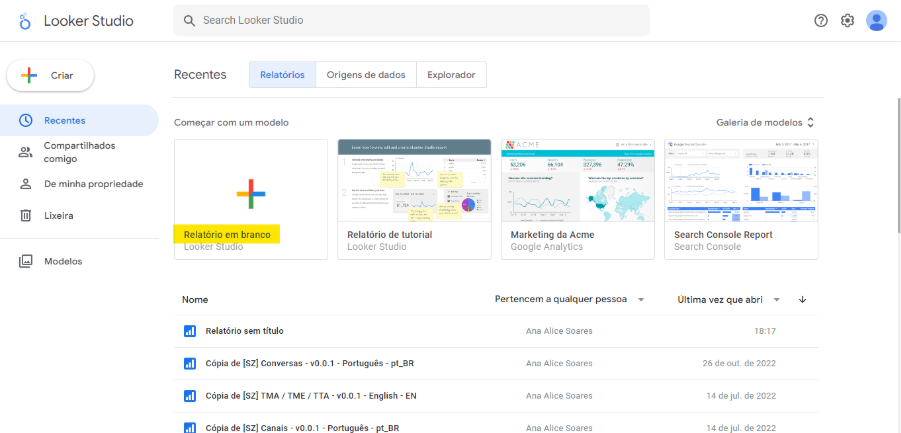Toggle sort direction arrow in table header

pyautogui.click(x=803, y=300)
